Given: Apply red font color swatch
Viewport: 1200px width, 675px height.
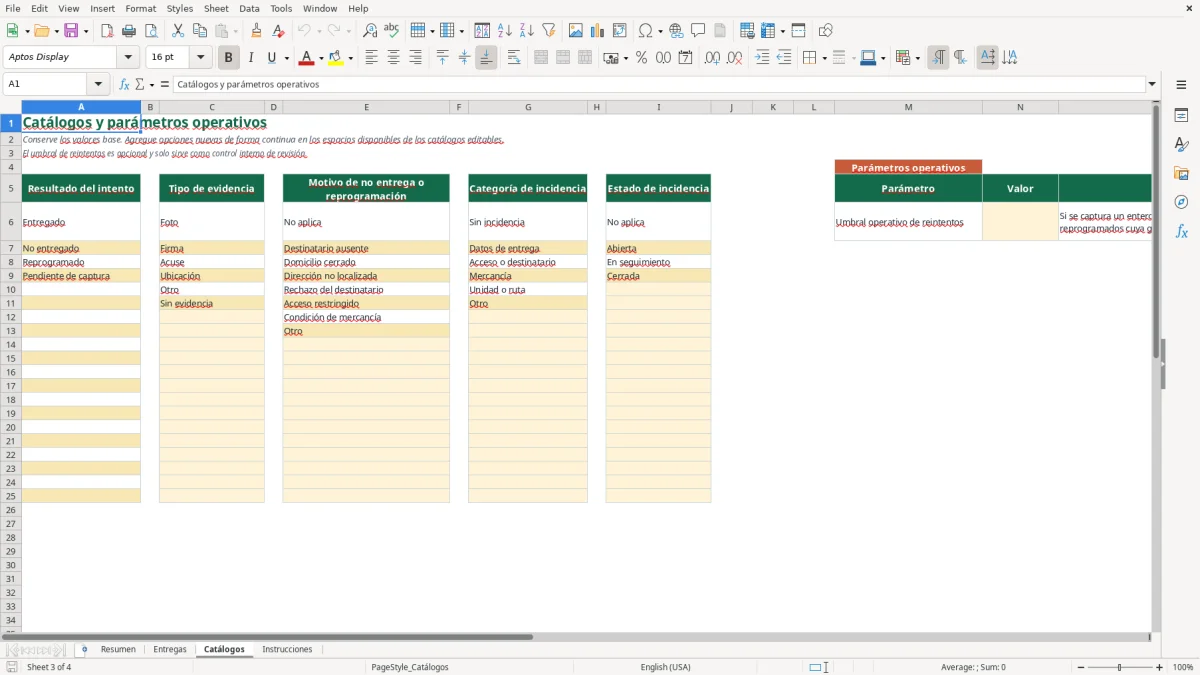Looking at the screenshot, I should (x=306, y=58).
